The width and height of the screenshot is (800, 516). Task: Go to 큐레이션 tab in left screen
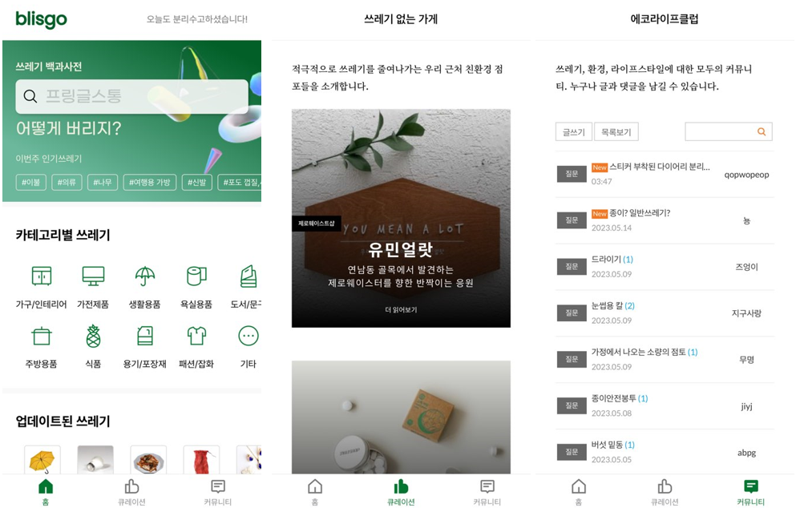click(132, 493)
